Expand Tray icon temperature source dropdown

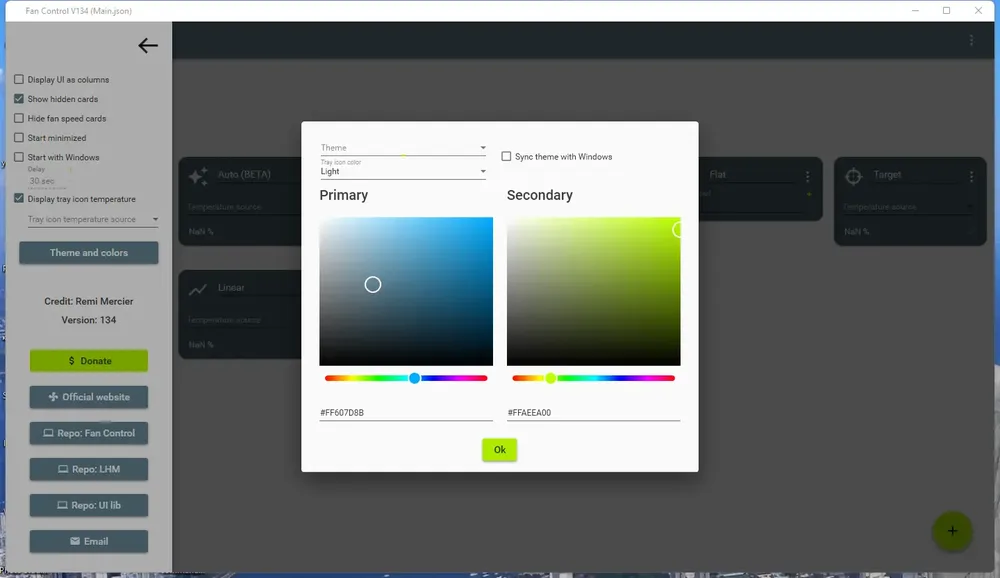coord(92,219)
